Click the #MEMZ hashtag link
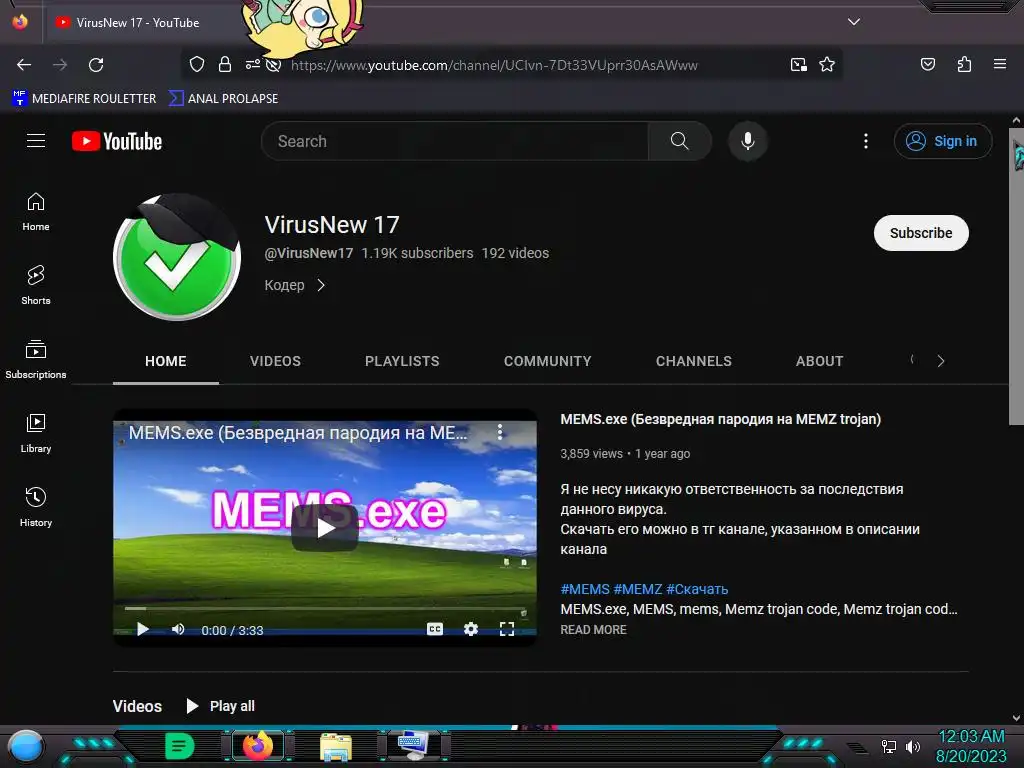 tap(638, 589)
